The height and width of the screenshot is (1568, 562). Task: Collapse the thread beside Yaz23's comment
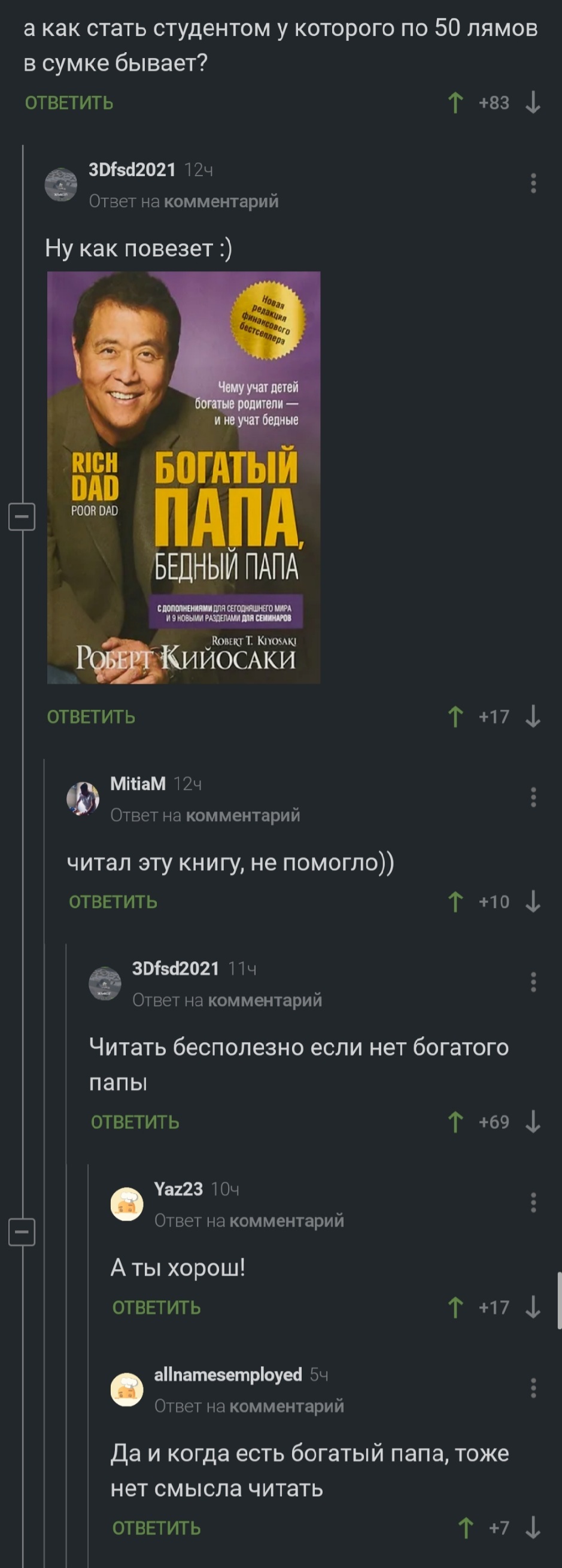(x=22, y=1233)
